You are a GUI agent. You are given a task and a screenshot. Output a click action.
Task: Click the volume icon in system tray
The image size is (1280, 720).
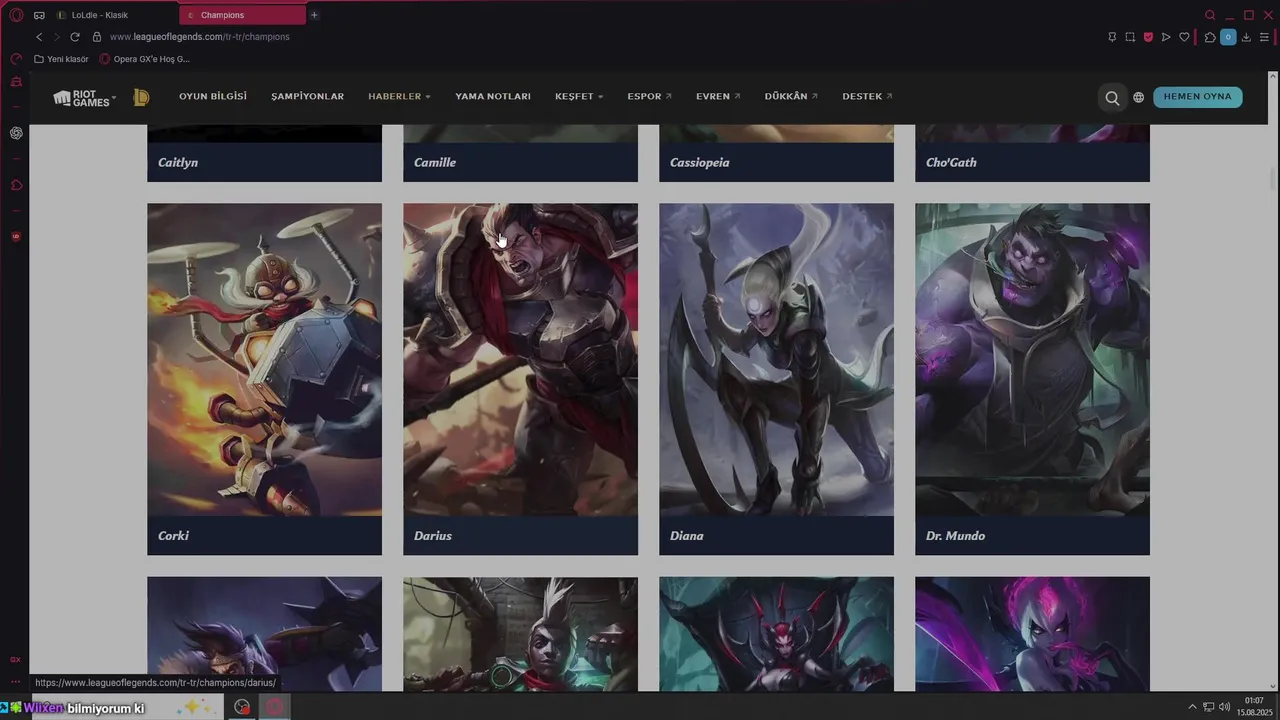tap(1225, 707)
